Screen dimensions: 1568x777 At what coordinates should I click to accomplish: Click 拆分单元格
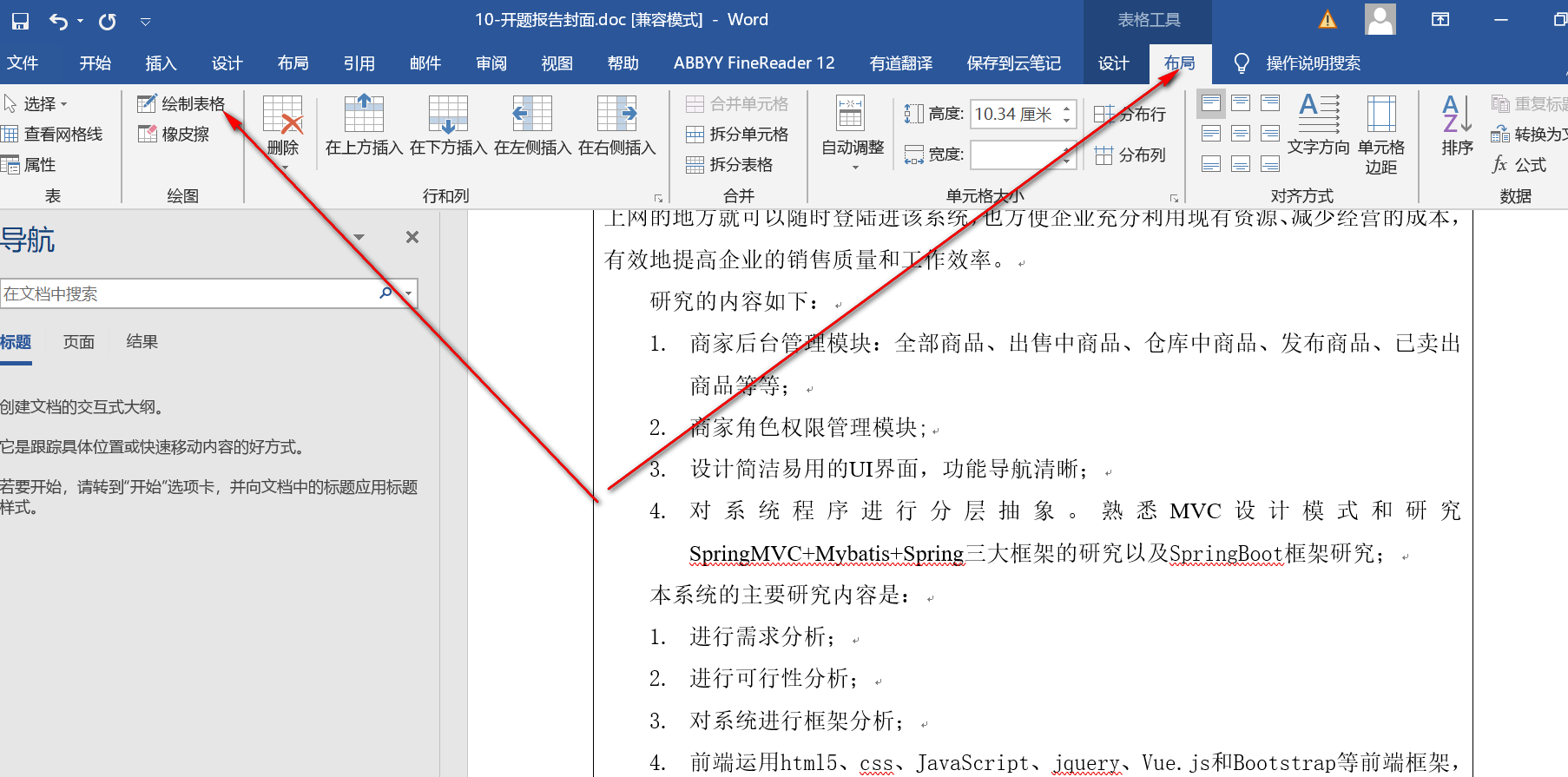[737, 135]
